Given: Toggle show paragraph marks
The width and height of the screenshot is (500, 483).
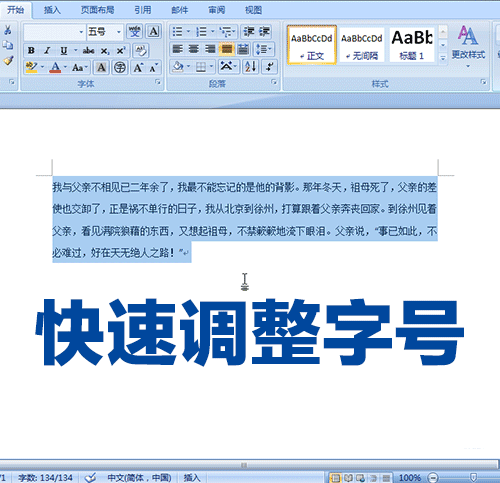Looking at the screenshot, I should pos(269,67).
